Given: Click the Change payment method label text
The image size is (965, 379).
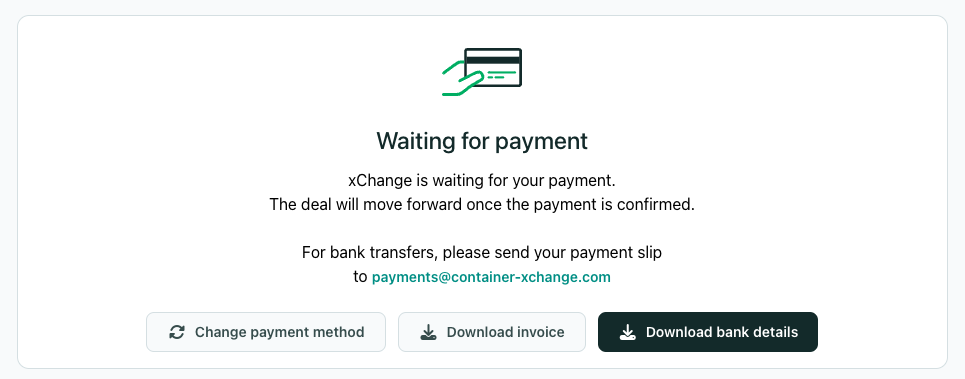Looking at the screenshot, I should click(x=279, y=332).
